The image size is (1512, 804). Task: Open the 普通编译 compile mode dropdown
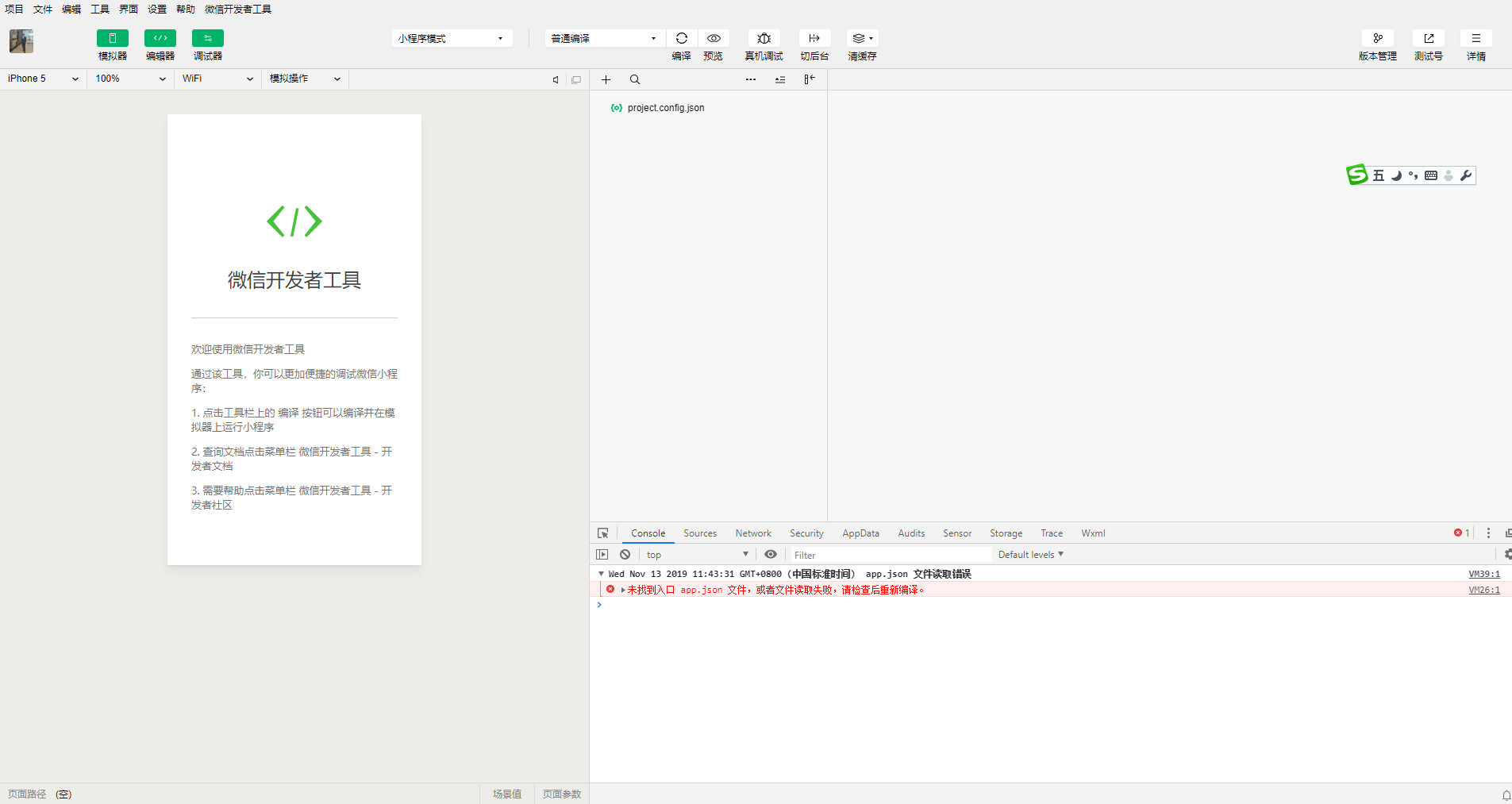tap(605, 38)
